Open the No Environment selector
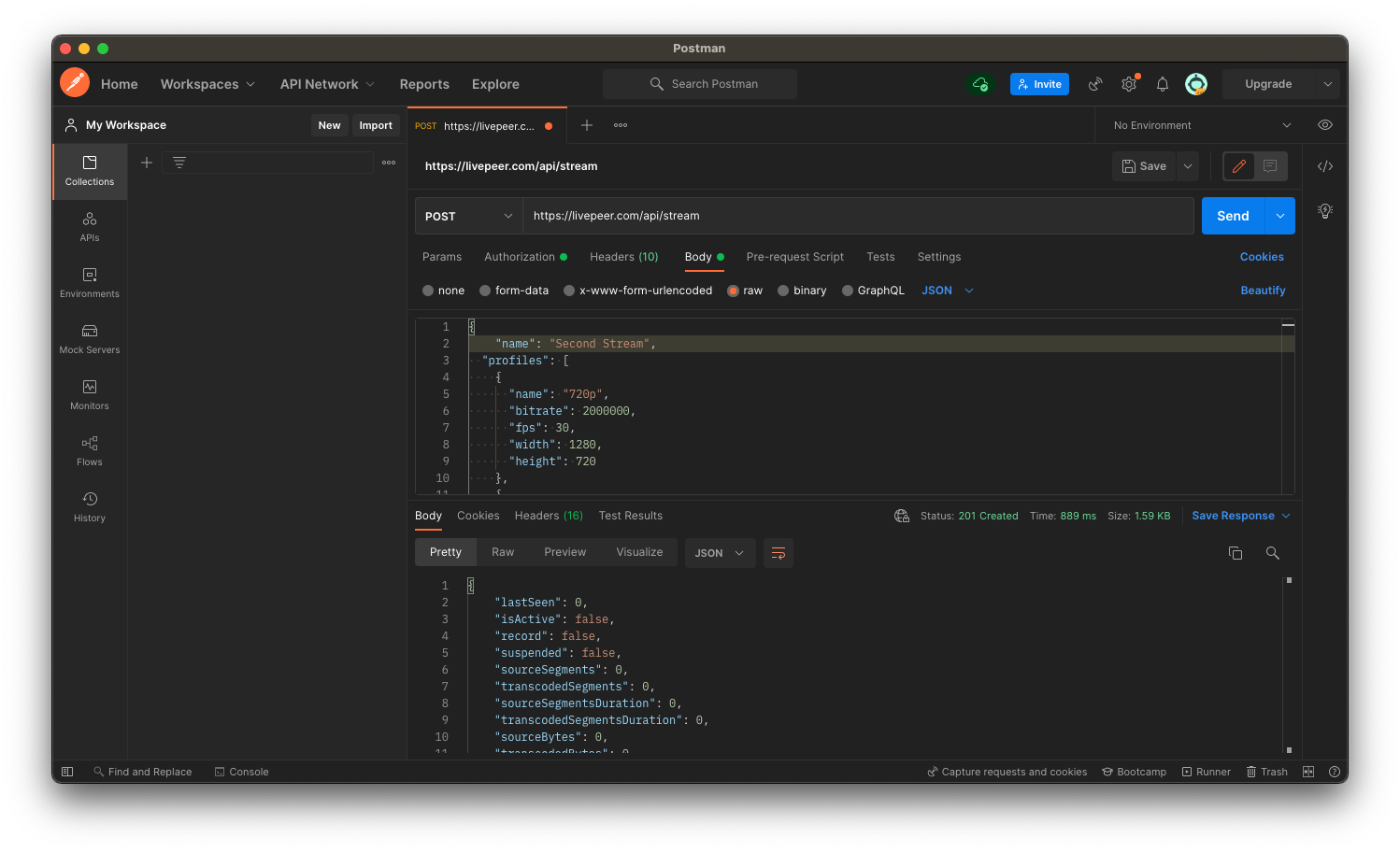Image resolution: width=1400 pixels, height=852 pixels. click(x=1202, y=125)
